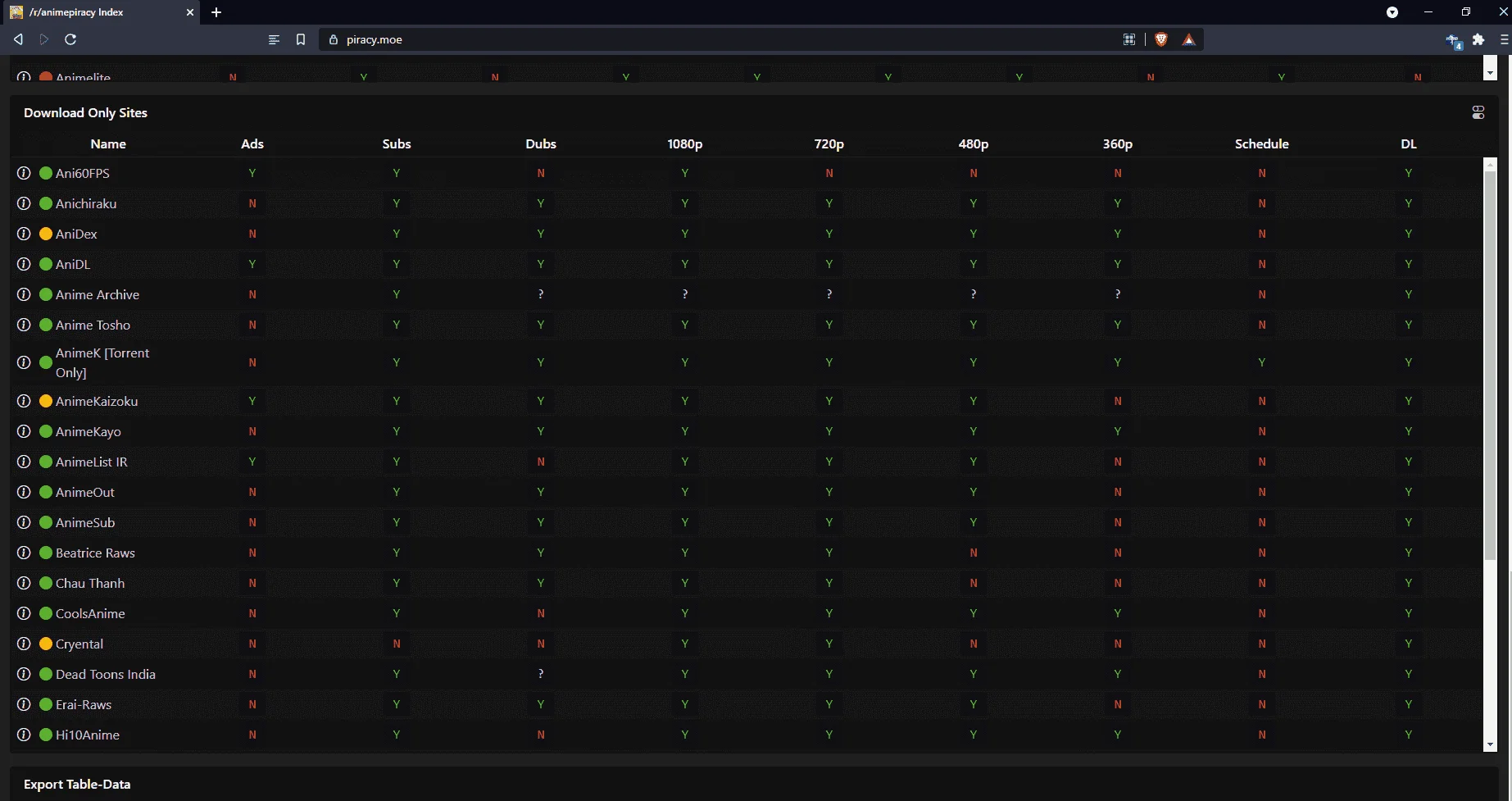This screenshot has width=1512, height=801.
Task: Sort by Dubs column header
Action: click(541, 143)
